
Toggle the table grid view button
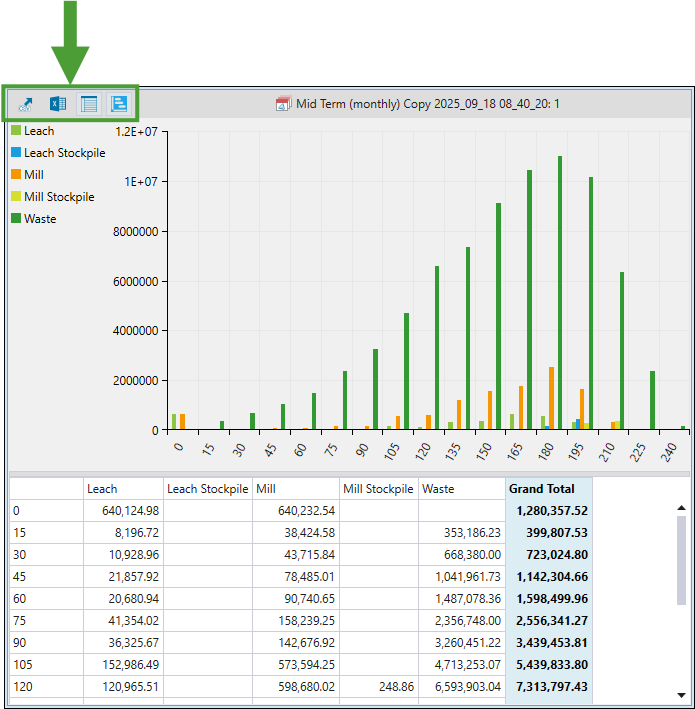pos(89,103)
